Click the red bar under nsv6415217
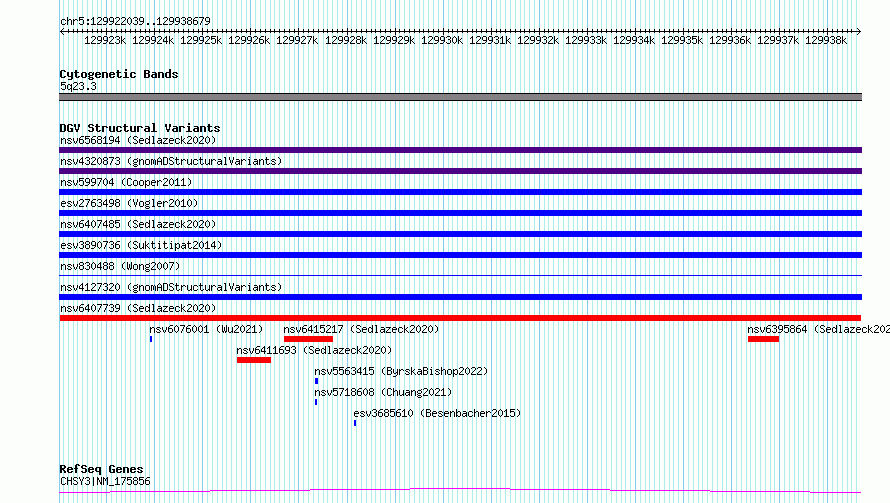 [308, 339]
